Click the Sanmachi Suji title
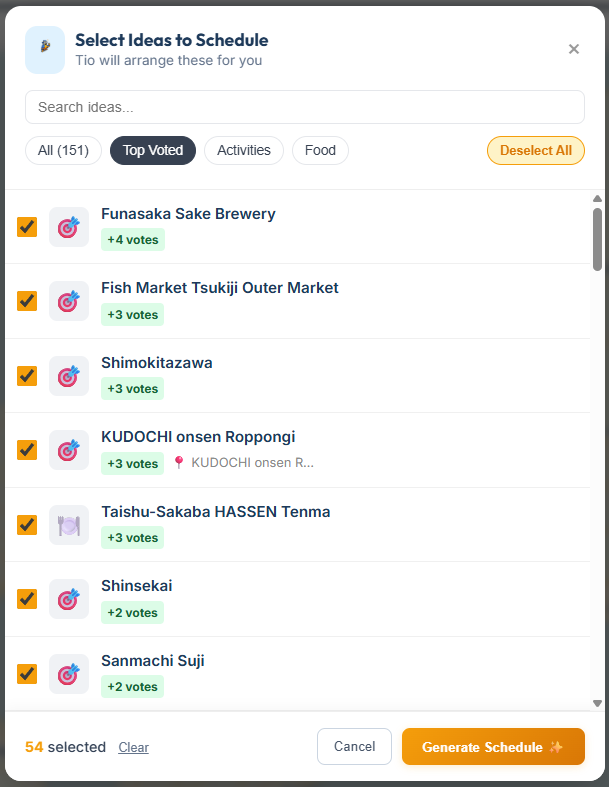 pyautogui.click(x=153, y=661)
